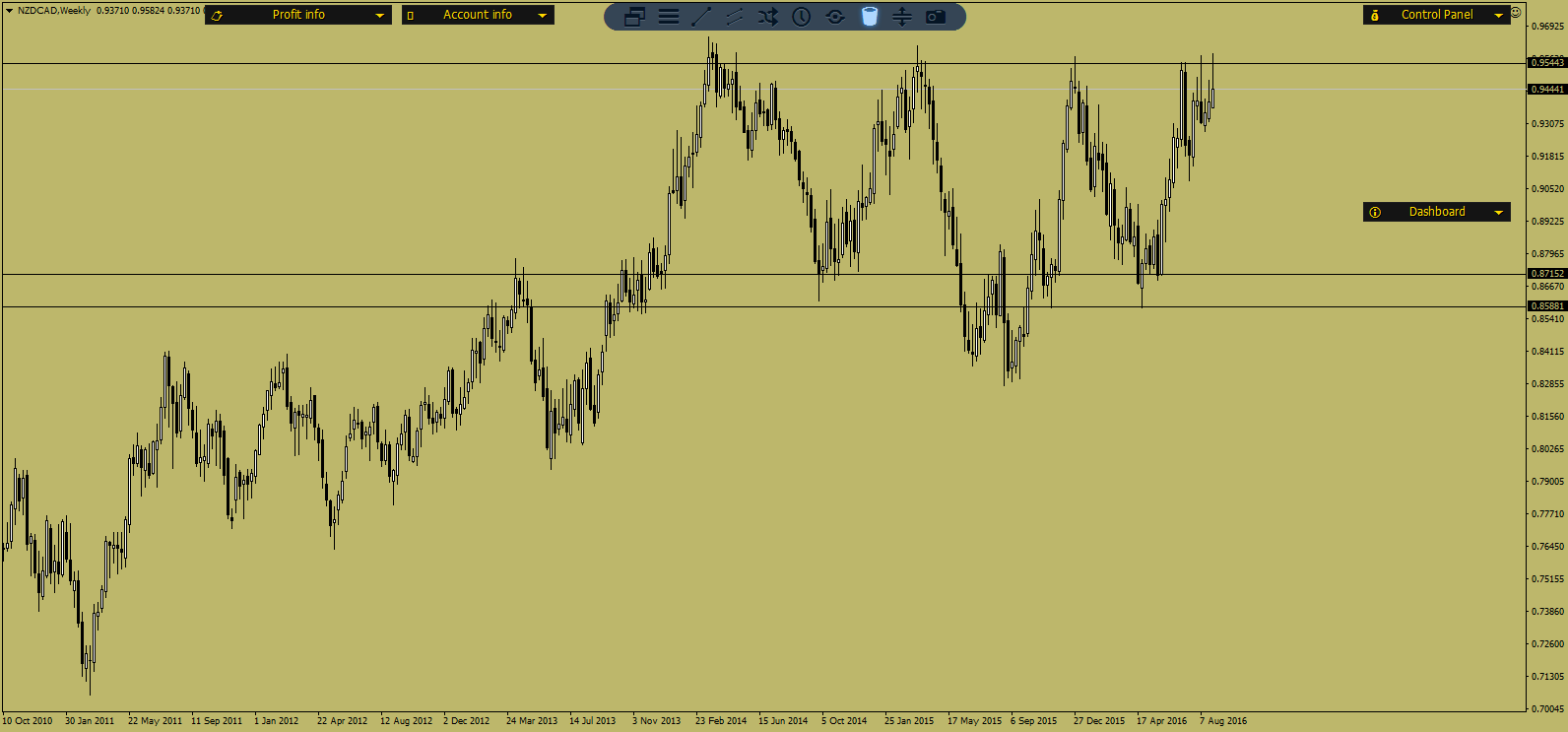Click the 25 Jan 2015 date label
This screenshot has width=1568, height=732.
[x=909, y=720]
